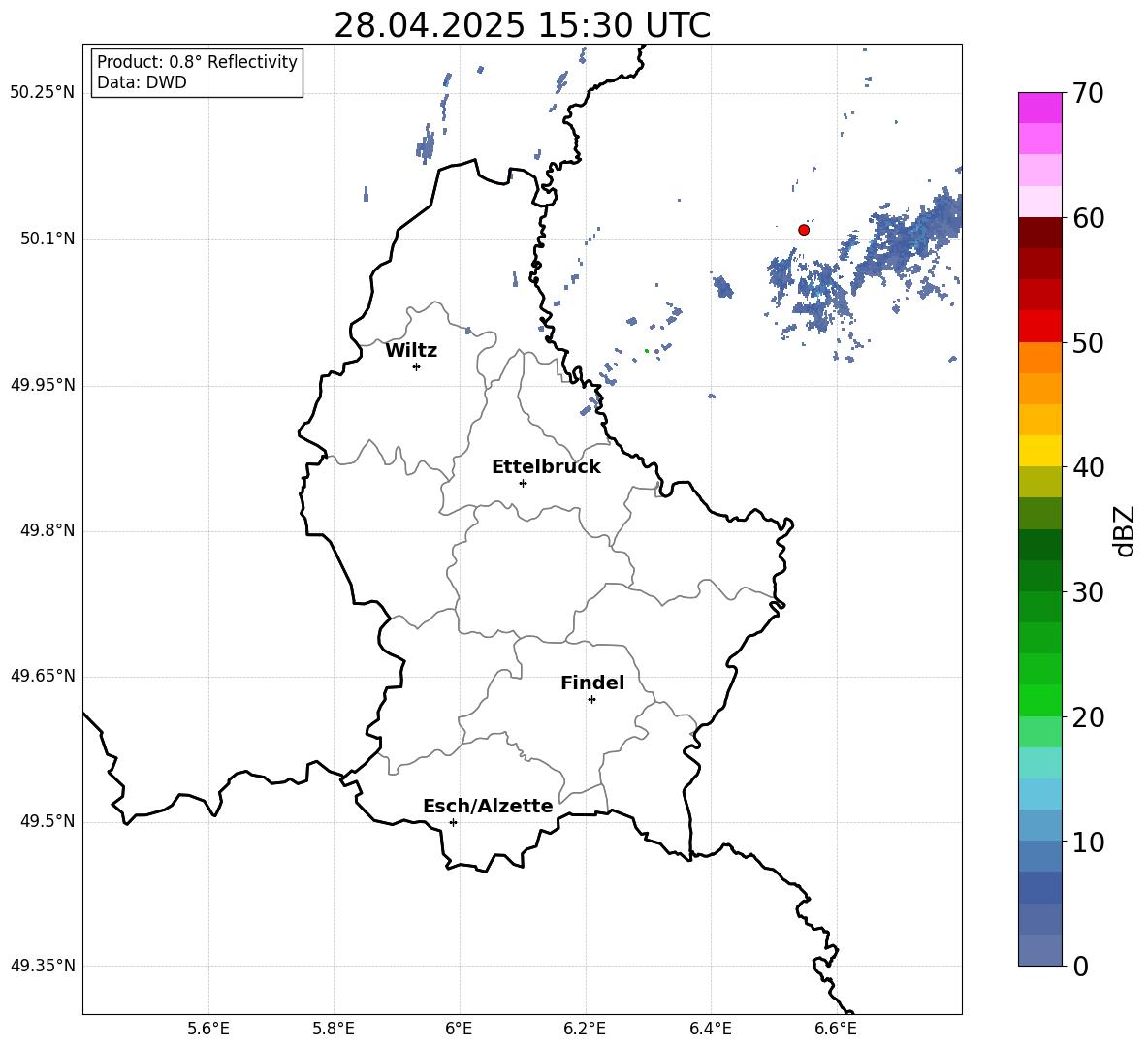Click the Wiltz station cross marker
The width and height of the screenshot is (1148, 1048).
(417, 366)
